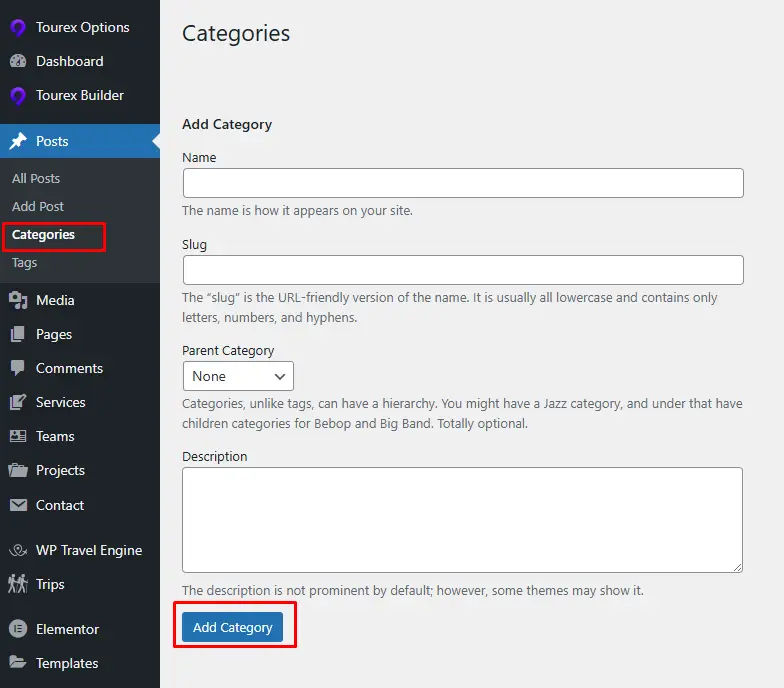The image size is (784, 688).
Task: Click the Trips hikers icon
Action: 18,584
